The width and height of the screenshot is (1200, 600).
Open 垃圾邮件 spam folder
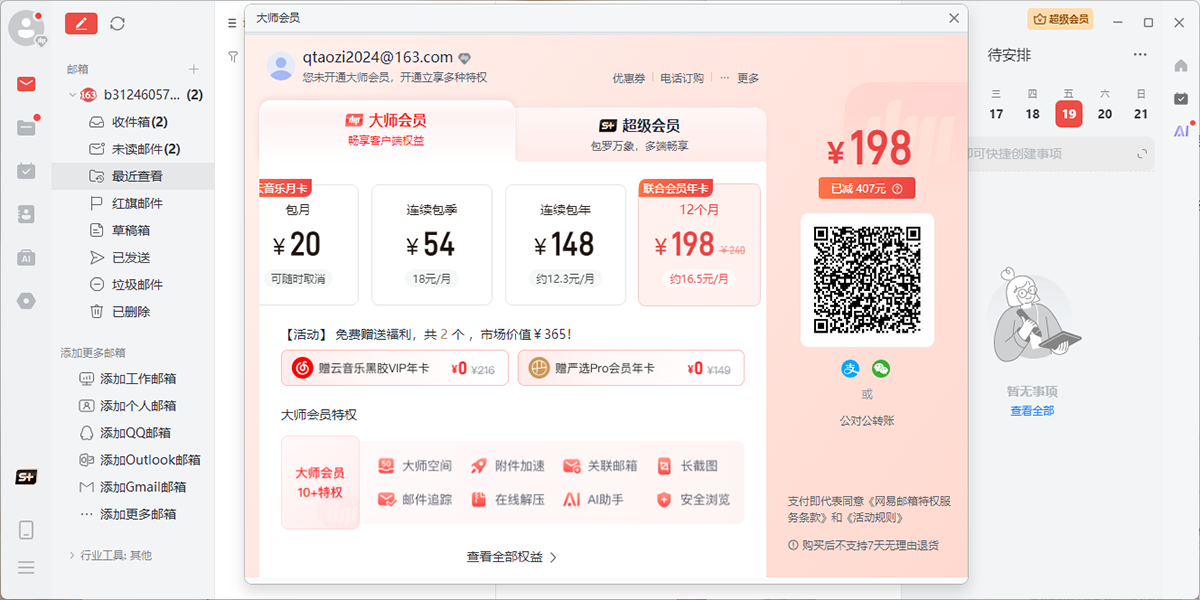(x=133, y=284)
